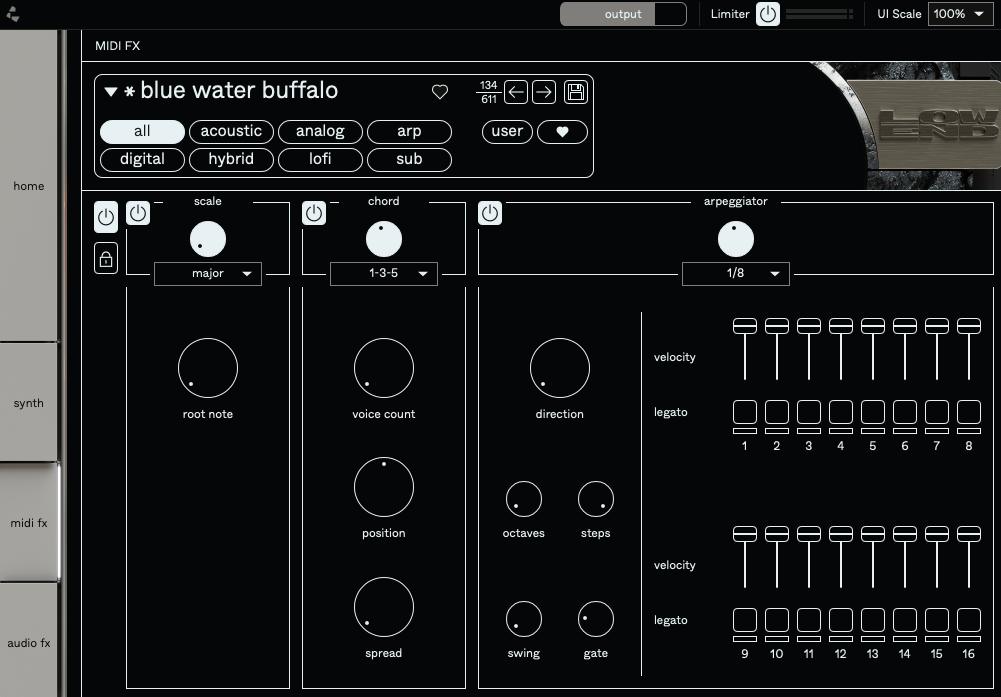Click the Low End logo in the top-left
1001x697 pixels.
pyautogui.click(x=14, y=14)
